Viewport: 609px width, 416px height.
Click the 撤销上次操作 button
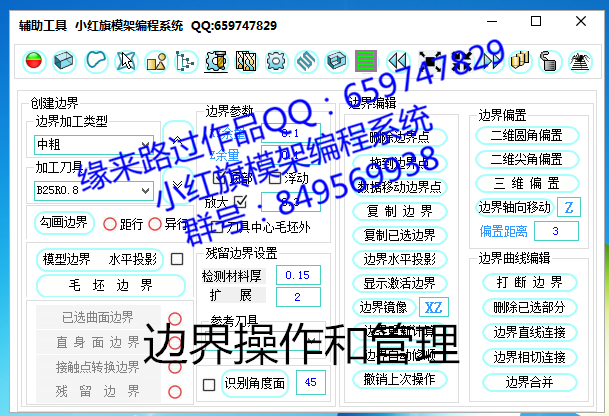(x=400, y=379)
